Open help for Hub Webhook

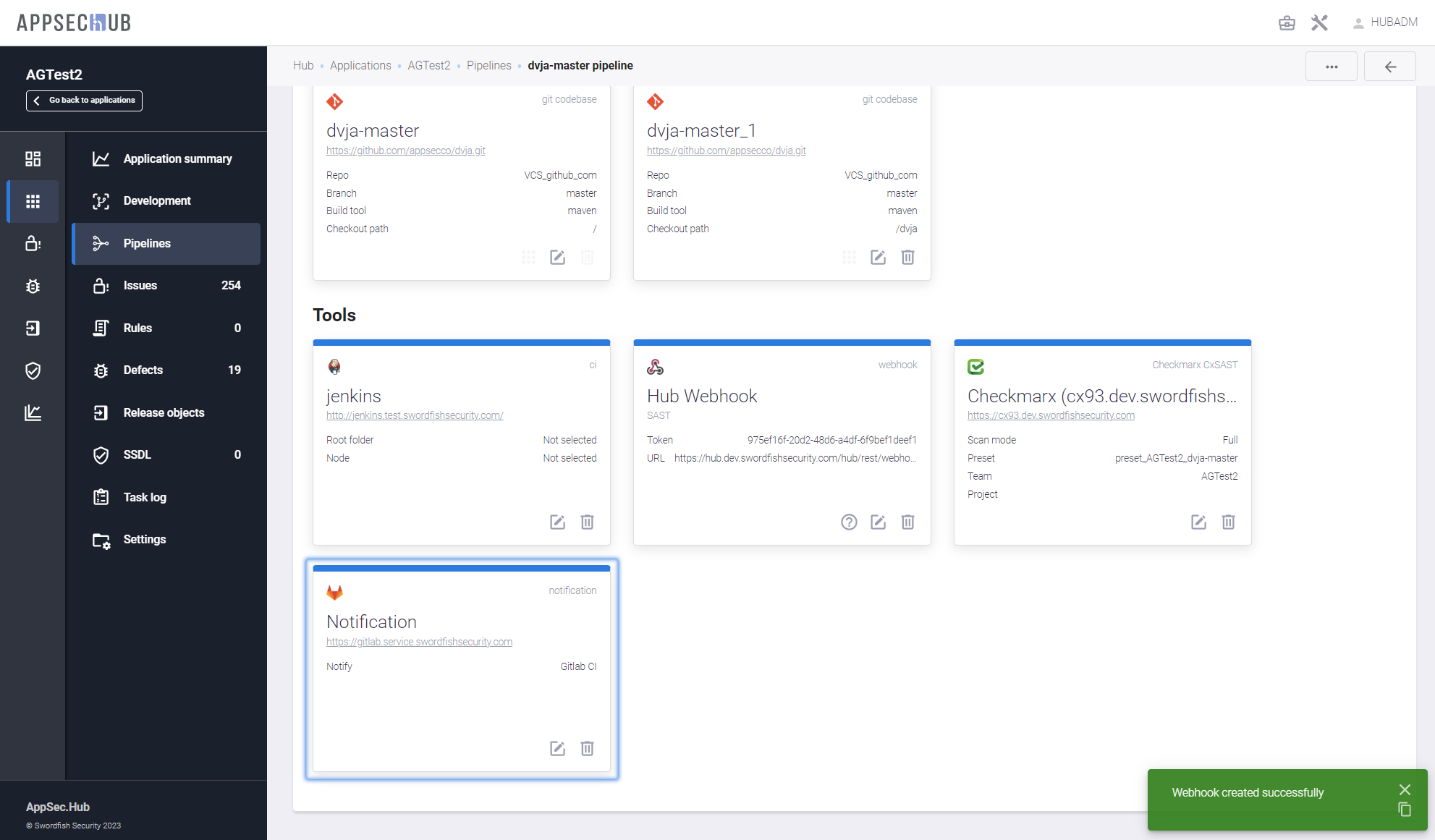click(849, 522)
